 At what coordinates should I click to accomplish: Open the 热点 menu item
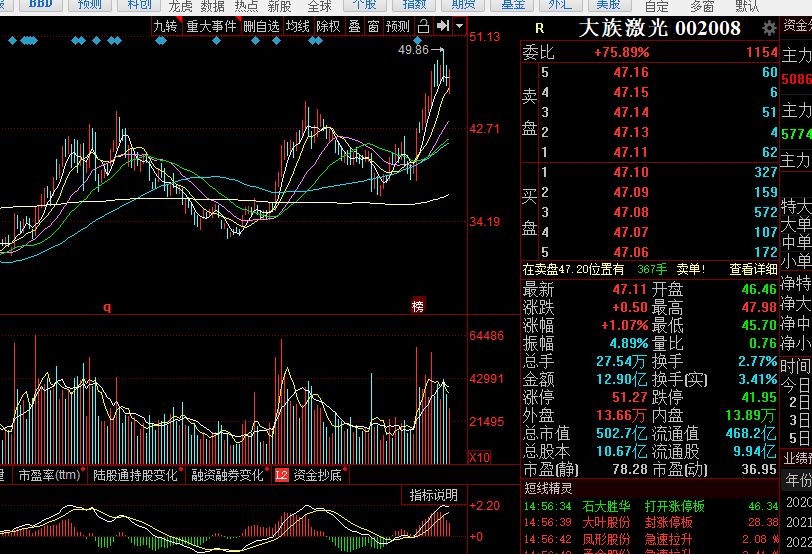coord(246,6)
